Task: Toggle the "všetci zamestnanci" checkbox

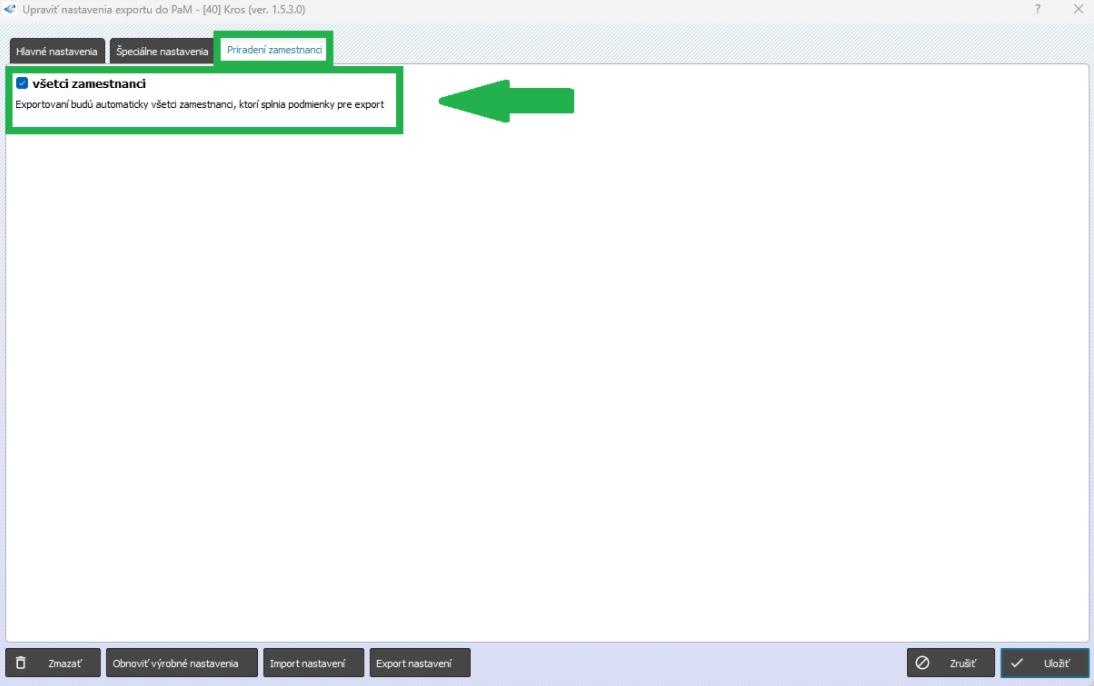Action: click(22, 84)
